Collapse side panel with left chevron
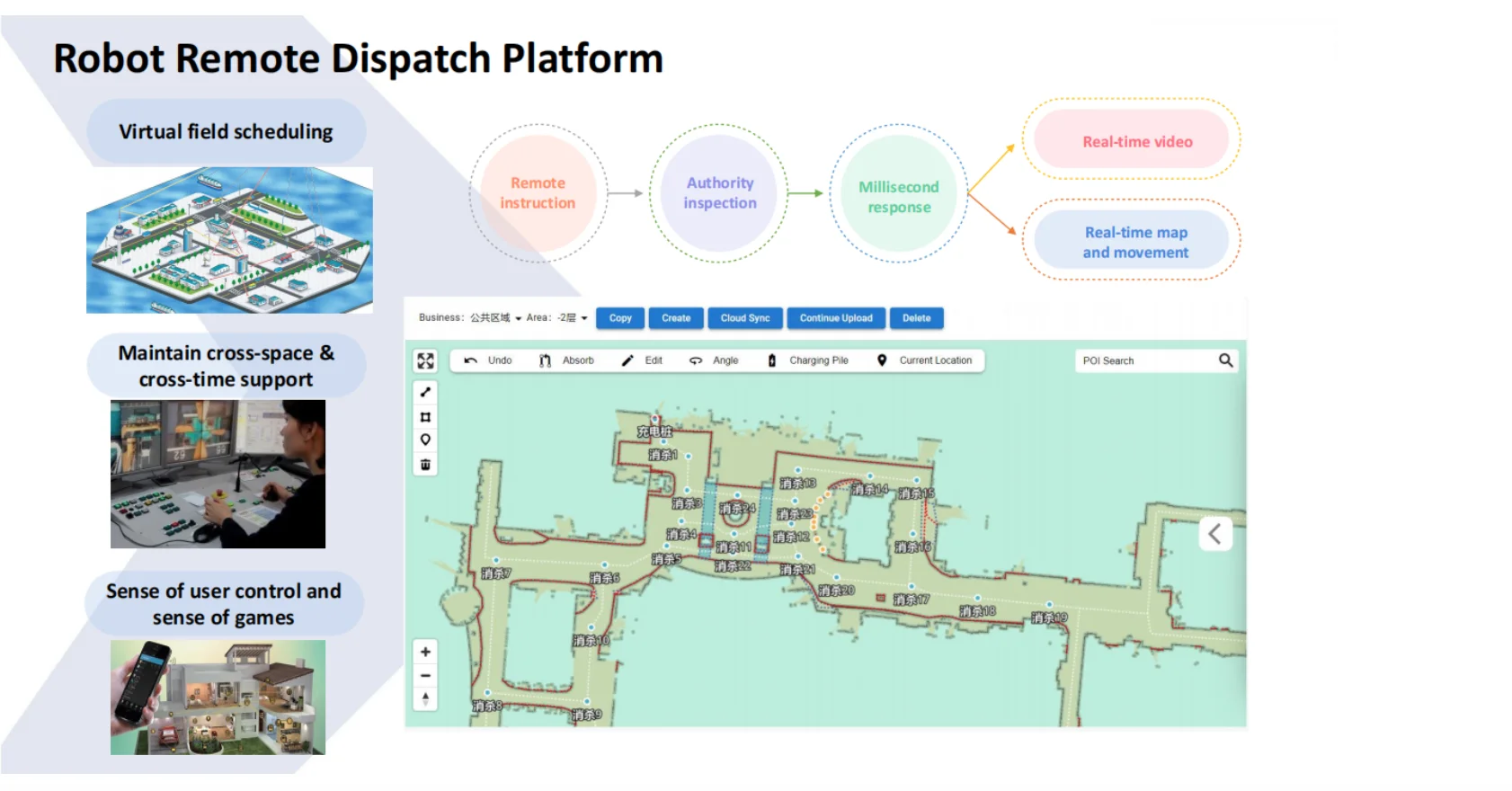 (x=1215, y=534)
